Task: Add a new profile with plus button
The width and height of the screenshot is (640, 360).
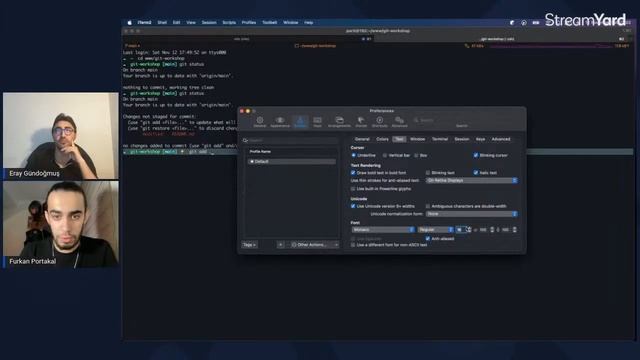Action: (280, 245)
